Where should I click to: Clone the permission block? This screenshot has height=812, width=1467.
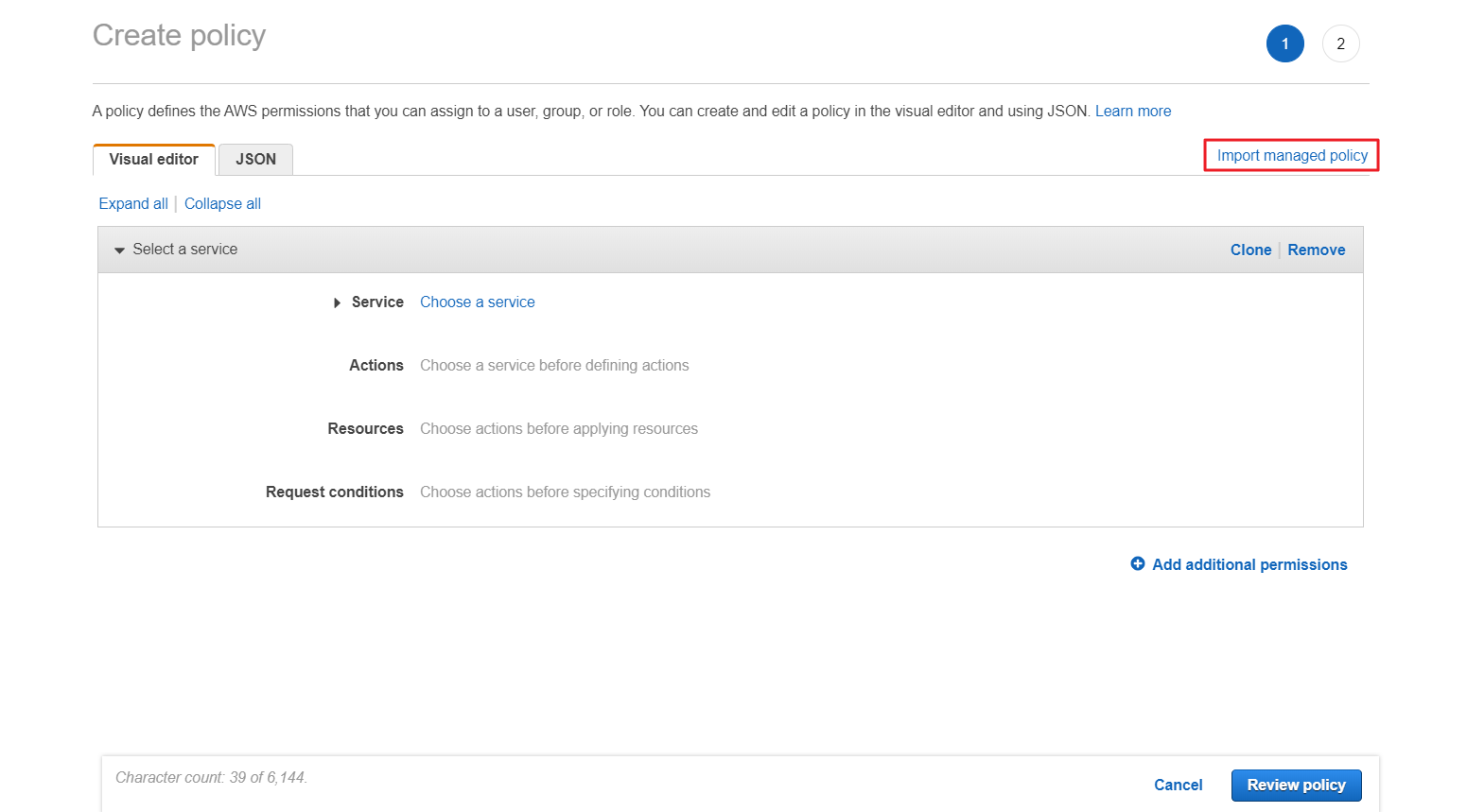1250,250
